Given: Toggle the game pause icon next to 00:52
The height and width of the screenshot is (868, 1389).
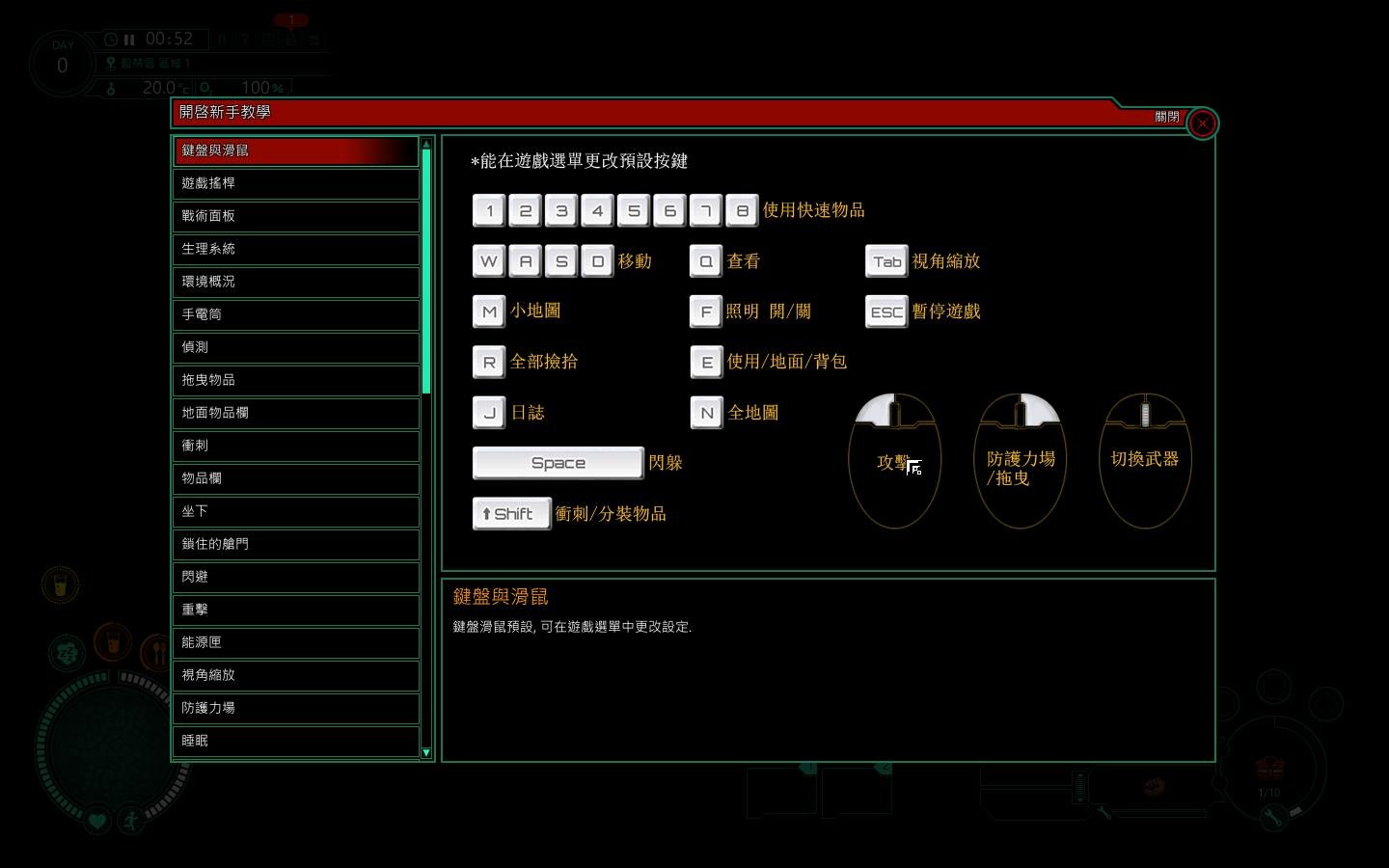Looking at the screenshot, I should click(129, 39).
